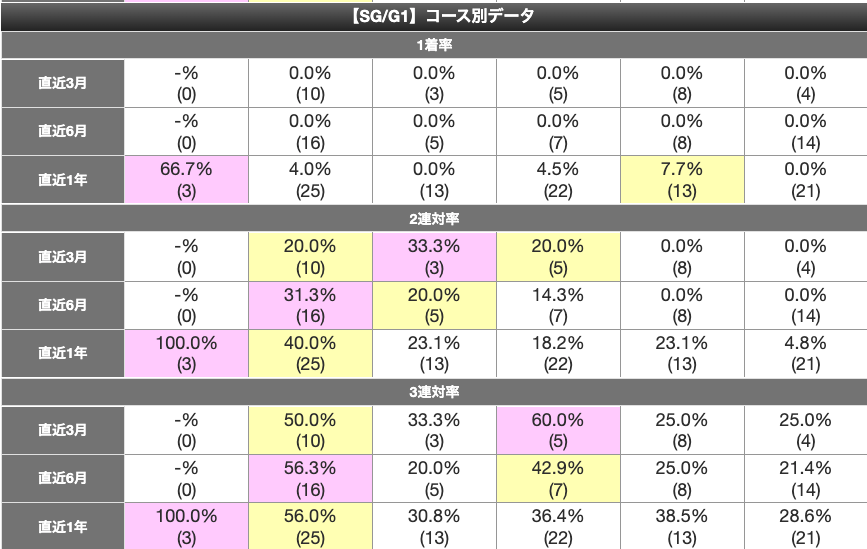Click the 3連対率 section header
The image size is (867, 549).
[x=434, y=390]
